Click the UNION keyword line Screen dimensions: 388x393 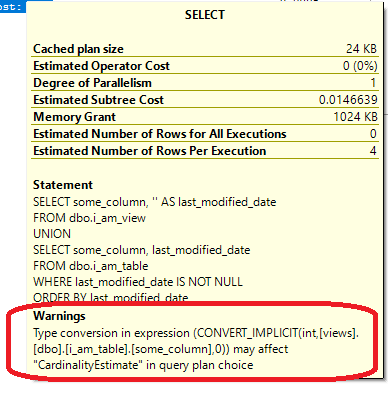coord(52,234)
